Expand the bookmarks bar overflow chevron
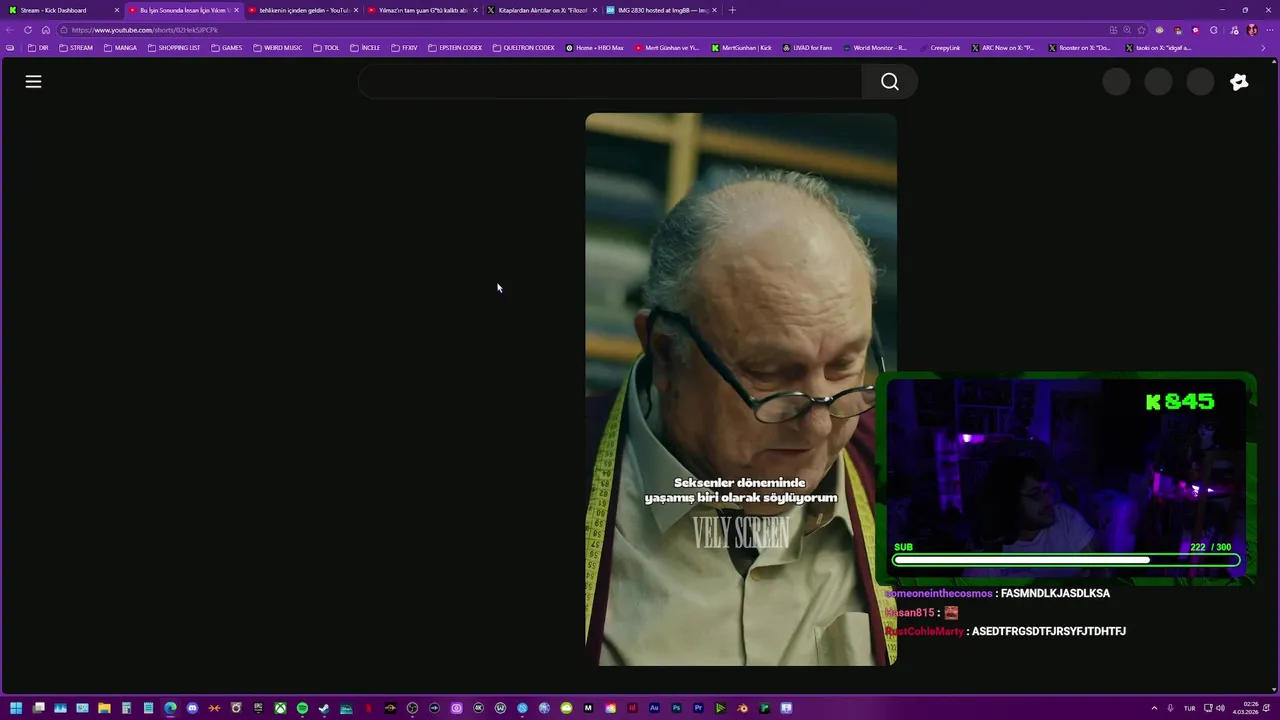1280x720 pixels. [1263, 48]
